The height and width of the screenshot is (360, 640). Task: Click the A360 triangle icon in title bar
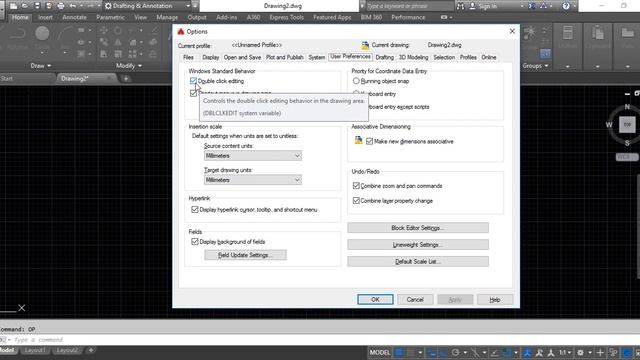point(544,6)
